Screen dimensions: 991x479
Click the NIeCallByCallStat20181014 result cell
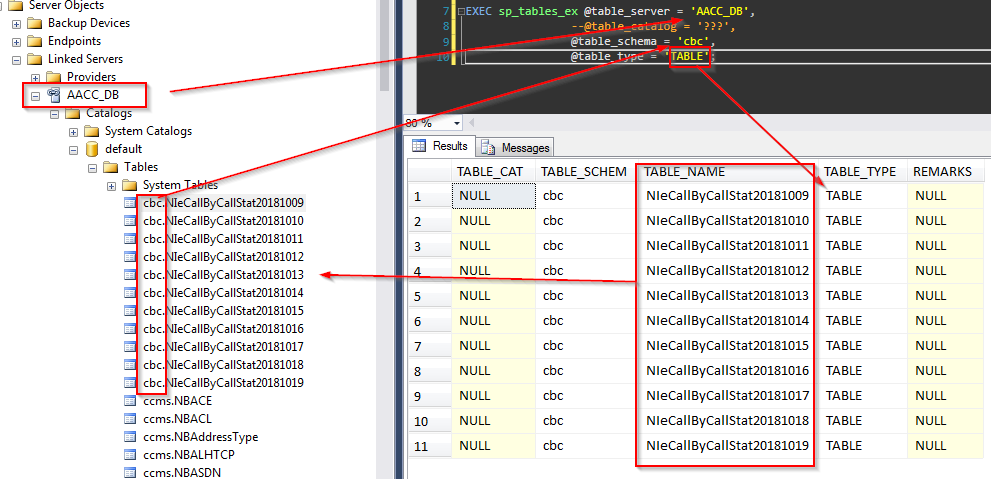(x=726, y=321)
